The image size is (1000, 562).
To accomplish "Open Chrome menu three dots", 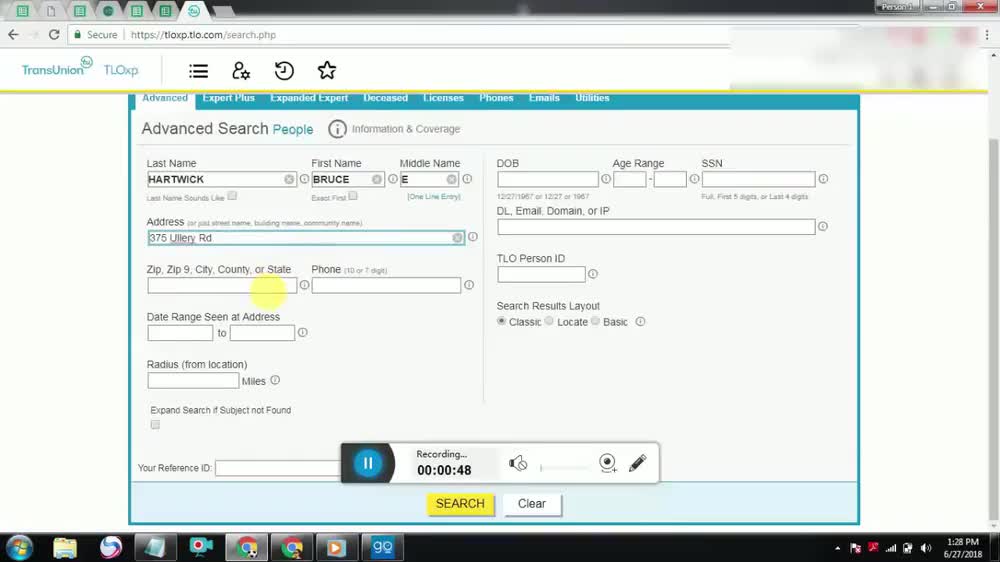I will click(987, 35).
